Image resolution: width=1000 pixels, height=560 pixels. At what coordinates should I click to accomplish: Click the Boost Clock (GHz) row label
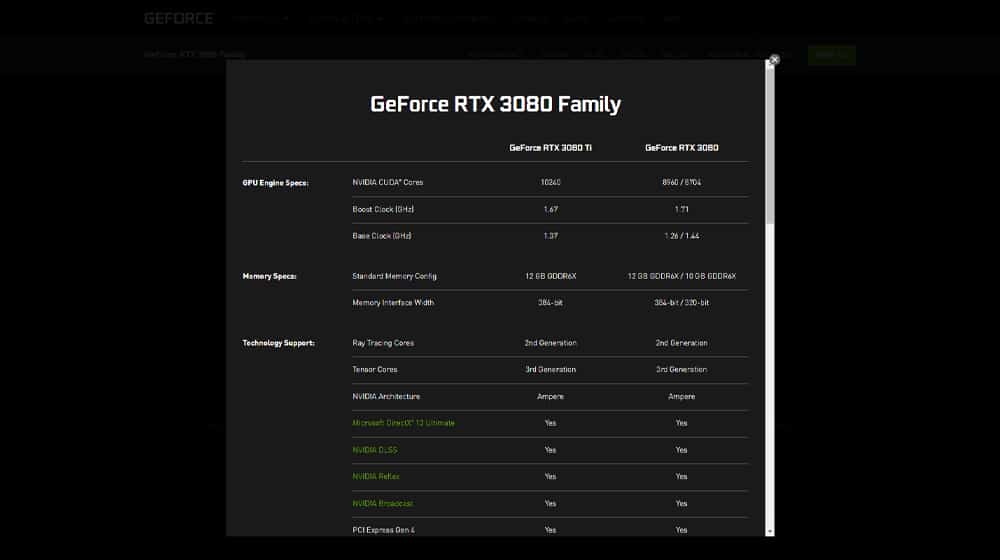tap(383, 209)
